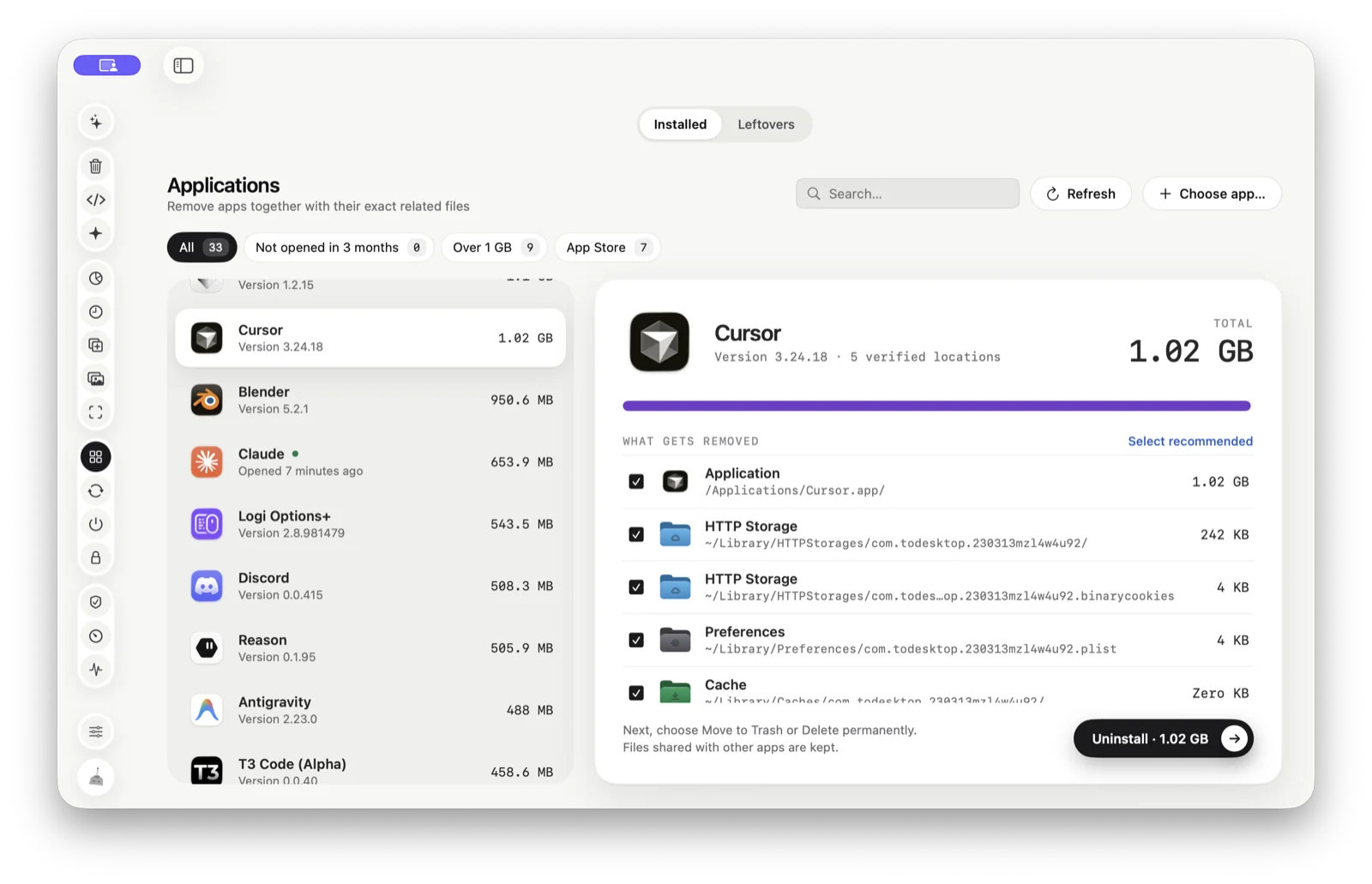Filter by Not opened in 3 months

(x=339, y=248)
